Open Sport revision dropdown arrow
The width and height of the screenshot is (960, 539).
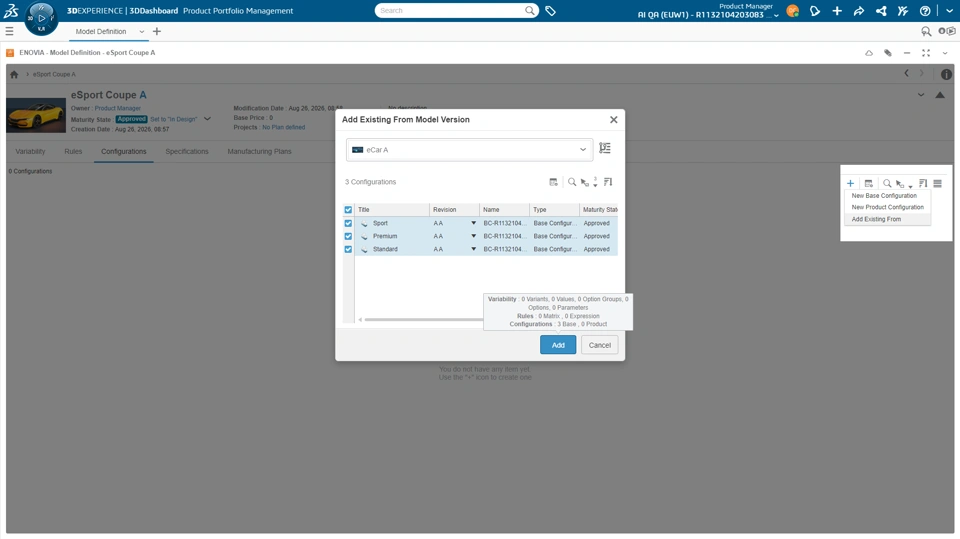473,223
